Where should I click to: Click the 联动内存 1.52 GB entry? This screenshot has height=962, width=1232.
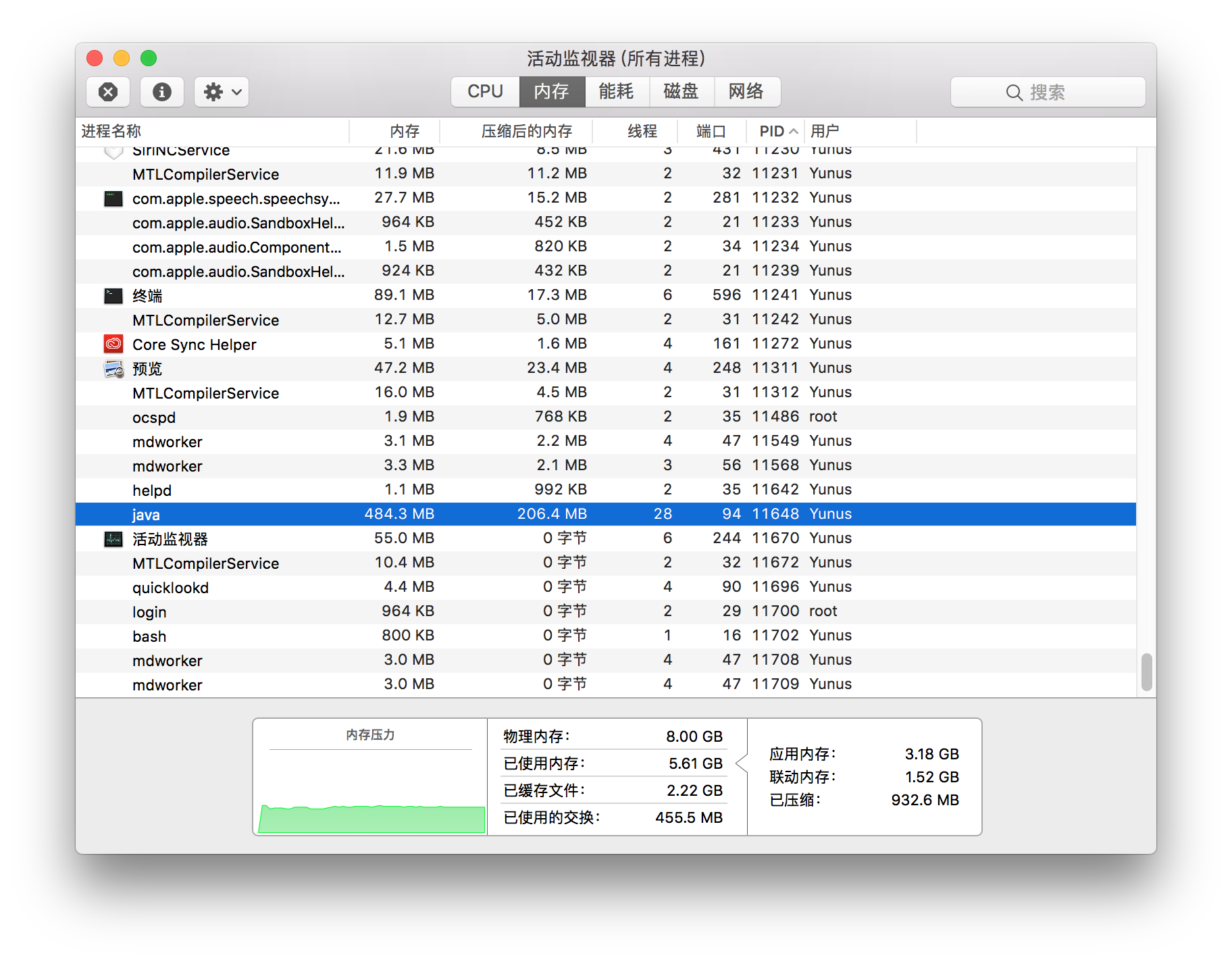click(865, 777)
